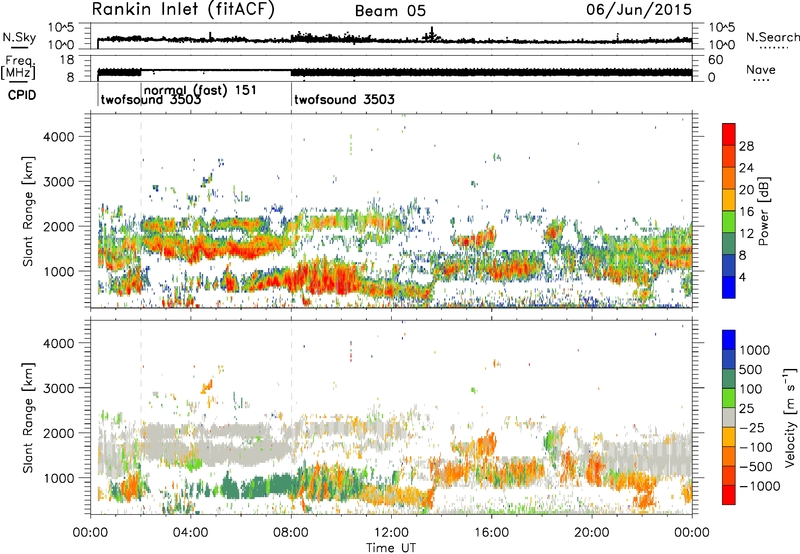The width and height of the screenshot is (800, 554).
Task: Click the '-25' tick on Velocity colorbar
Action: [x=752, y=427]
